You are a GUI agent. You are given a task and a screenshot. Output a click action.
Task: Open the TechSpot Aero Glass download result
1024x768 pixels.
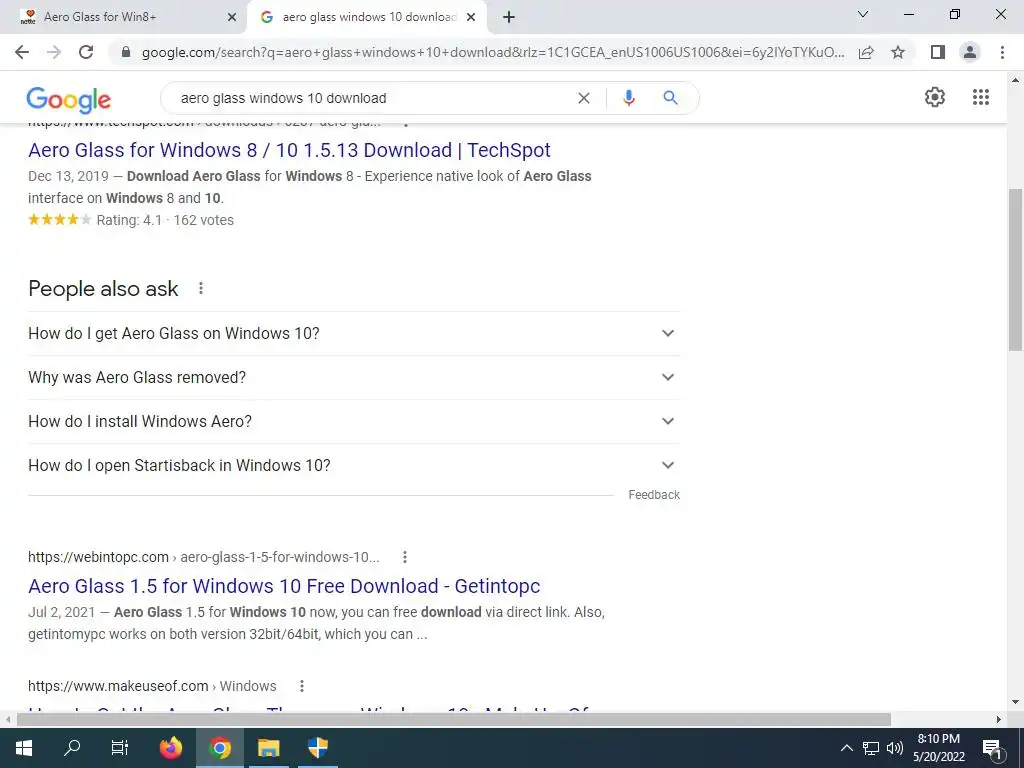(x=289, y=150)
